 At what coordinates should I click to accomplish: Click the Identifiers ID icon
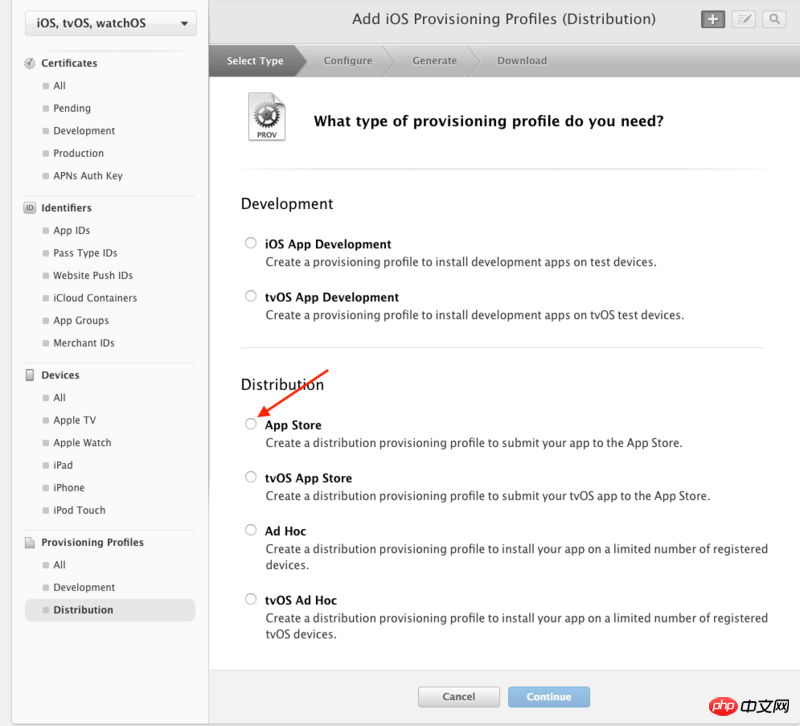30,208
